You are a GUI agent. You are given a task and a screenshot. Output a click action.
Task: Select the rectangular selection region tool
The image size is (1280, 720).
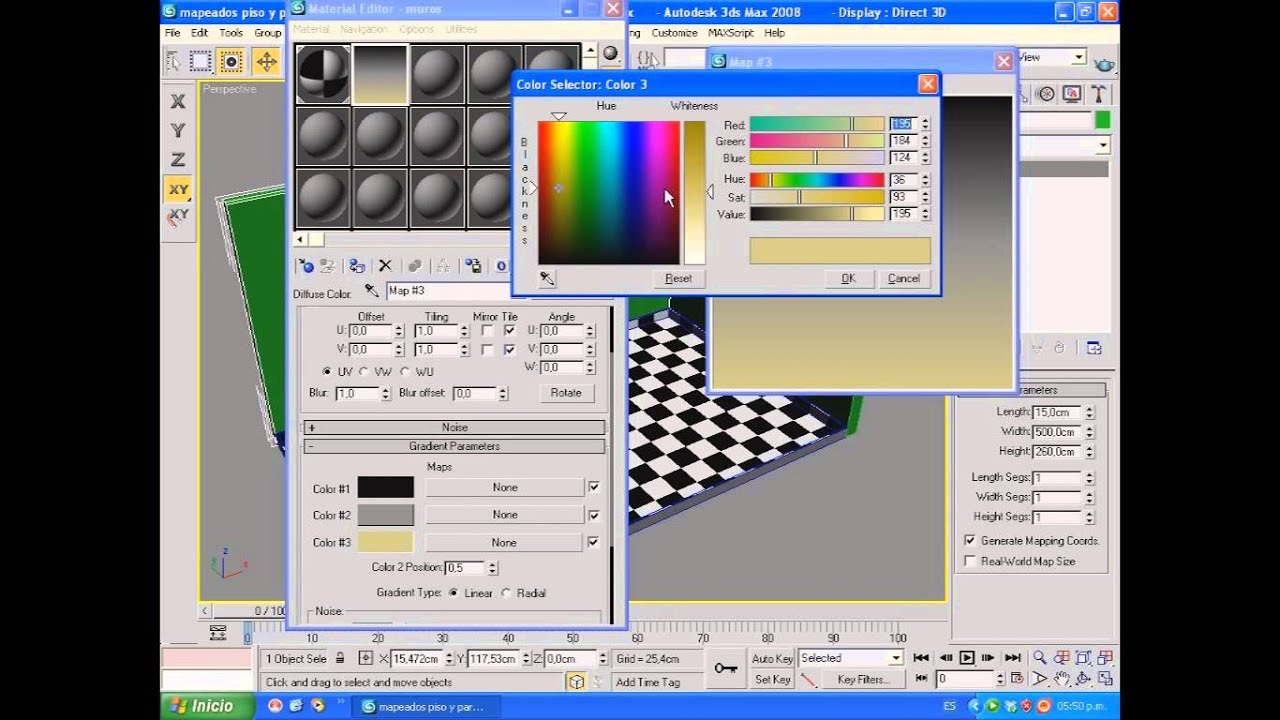[x=200, y=62]
